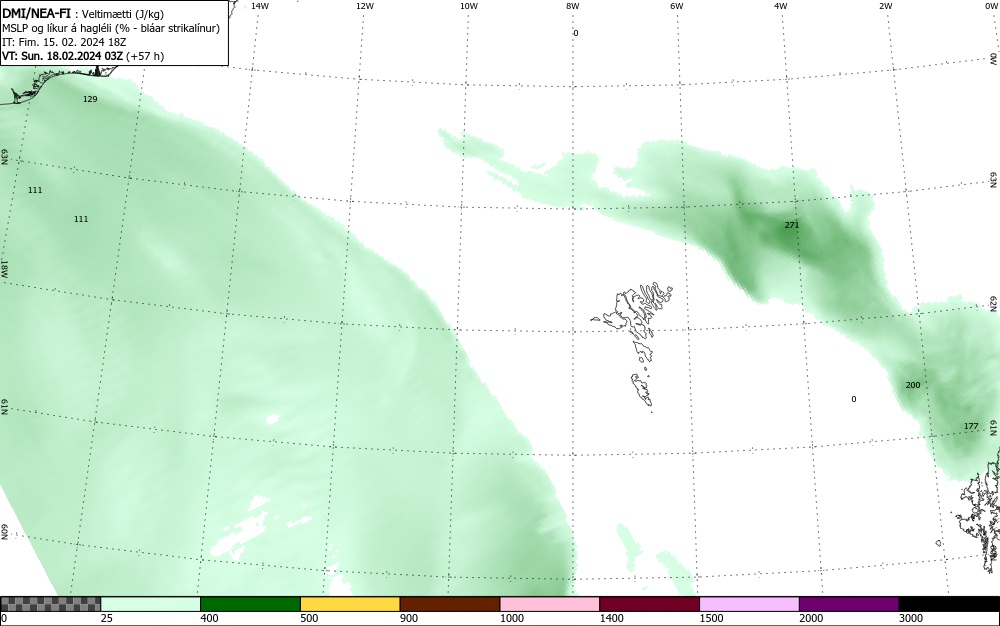Click the legend value 2000
Screen dimensions: 1000x626
(811, 618)
